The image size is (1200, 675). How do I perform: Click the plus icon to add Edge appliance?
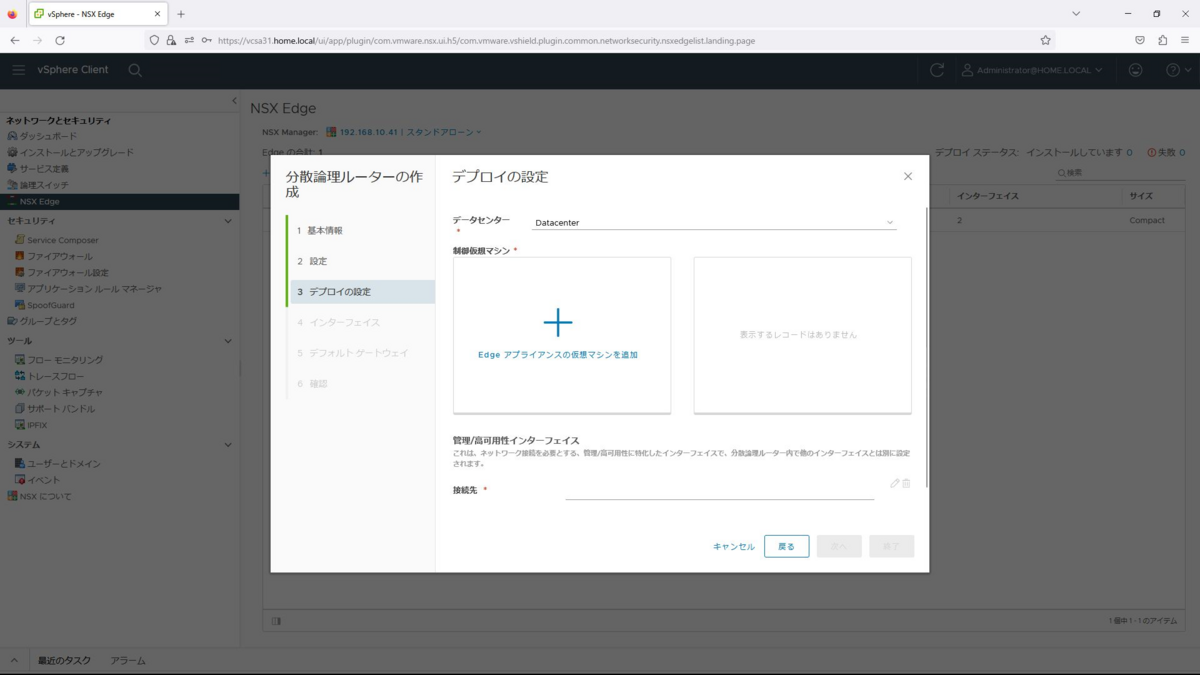point(558,322)
